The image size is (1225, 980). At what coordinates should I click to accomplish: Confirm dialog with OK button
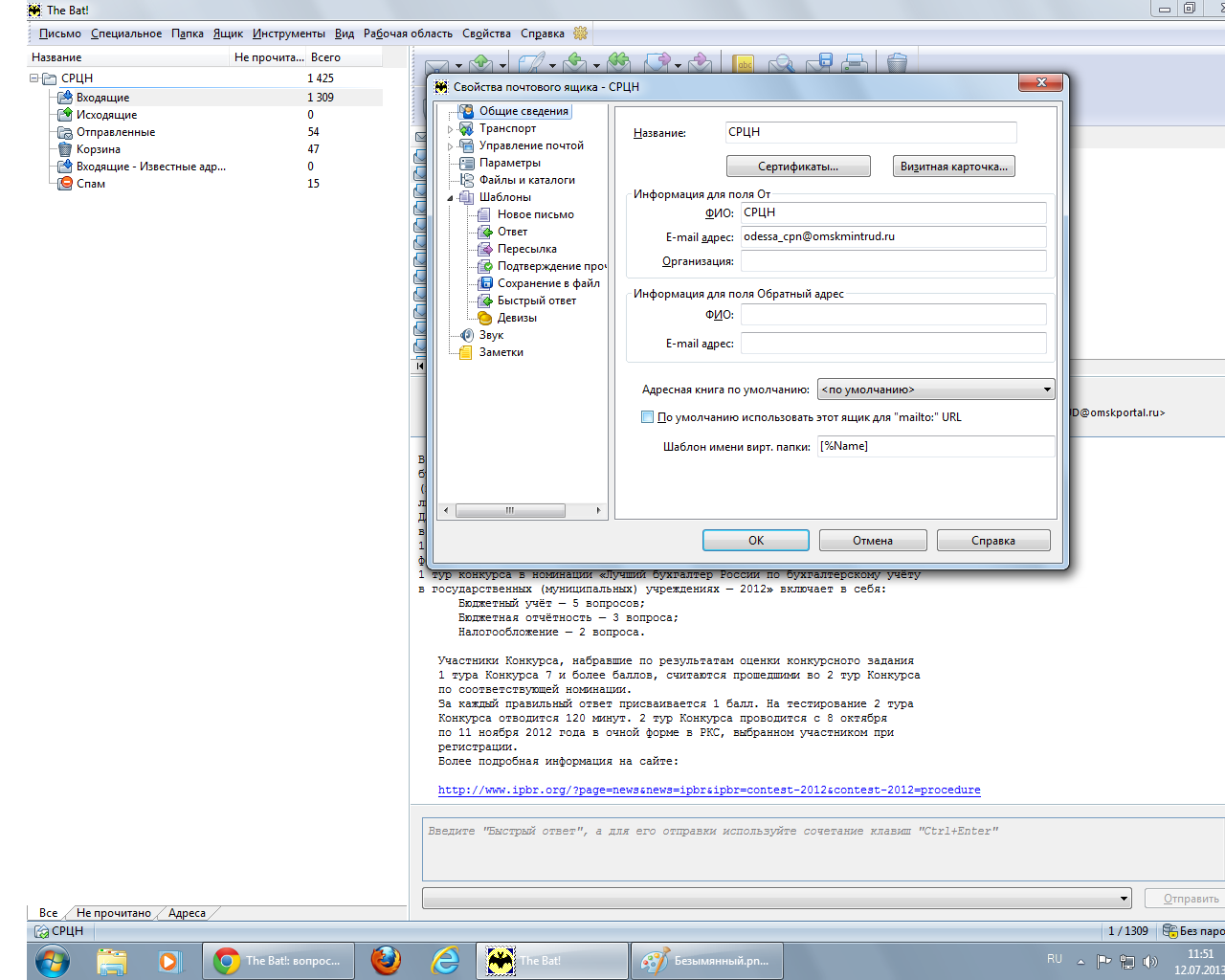(756, 541)
